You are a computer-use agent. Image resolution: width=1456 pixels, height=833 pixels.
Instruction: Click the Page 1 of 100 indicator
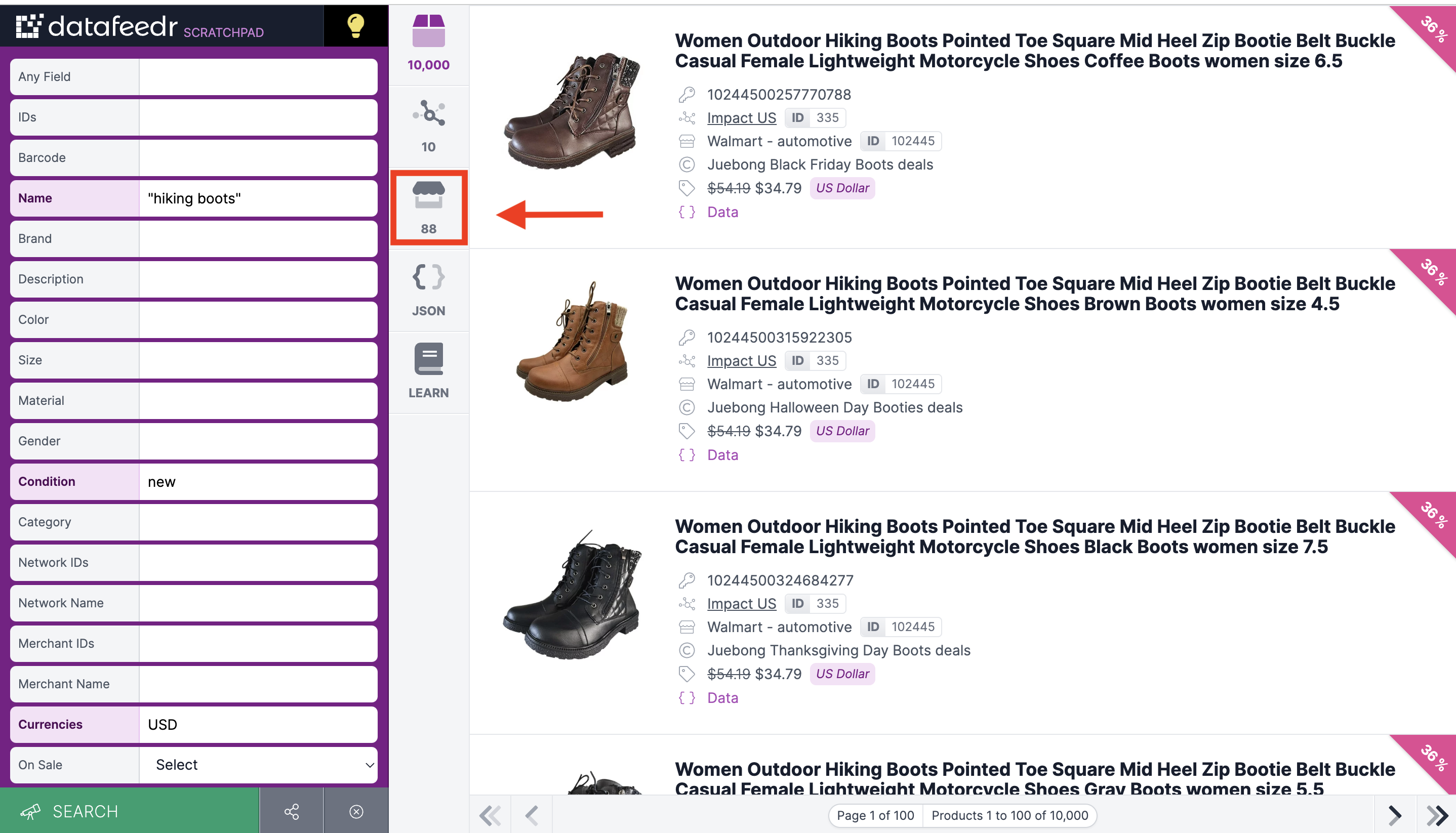[x=875, y=815]
